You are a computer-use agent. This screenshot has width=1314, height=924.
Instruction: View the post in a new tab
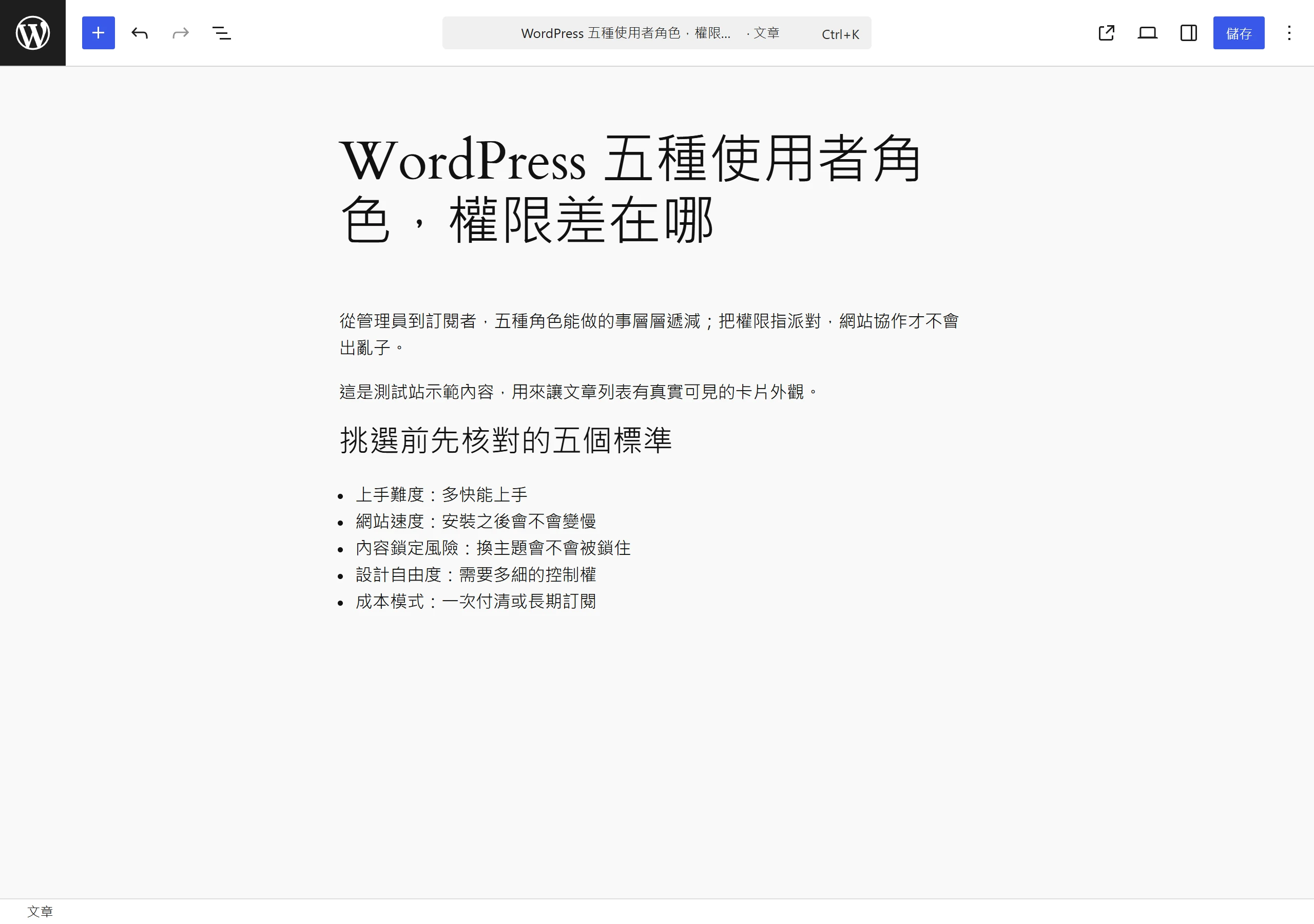click(1106, 33)
